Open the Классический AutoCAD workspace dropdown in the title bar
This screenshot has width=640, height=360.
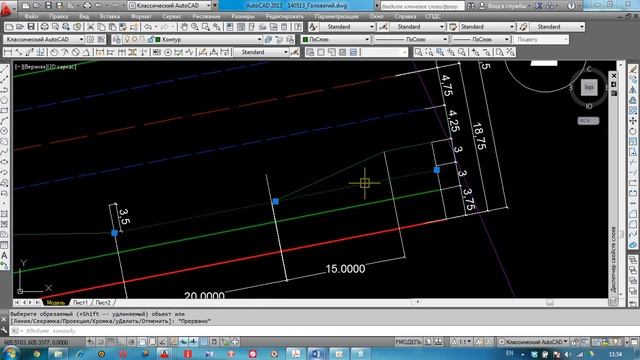[170, 6]
